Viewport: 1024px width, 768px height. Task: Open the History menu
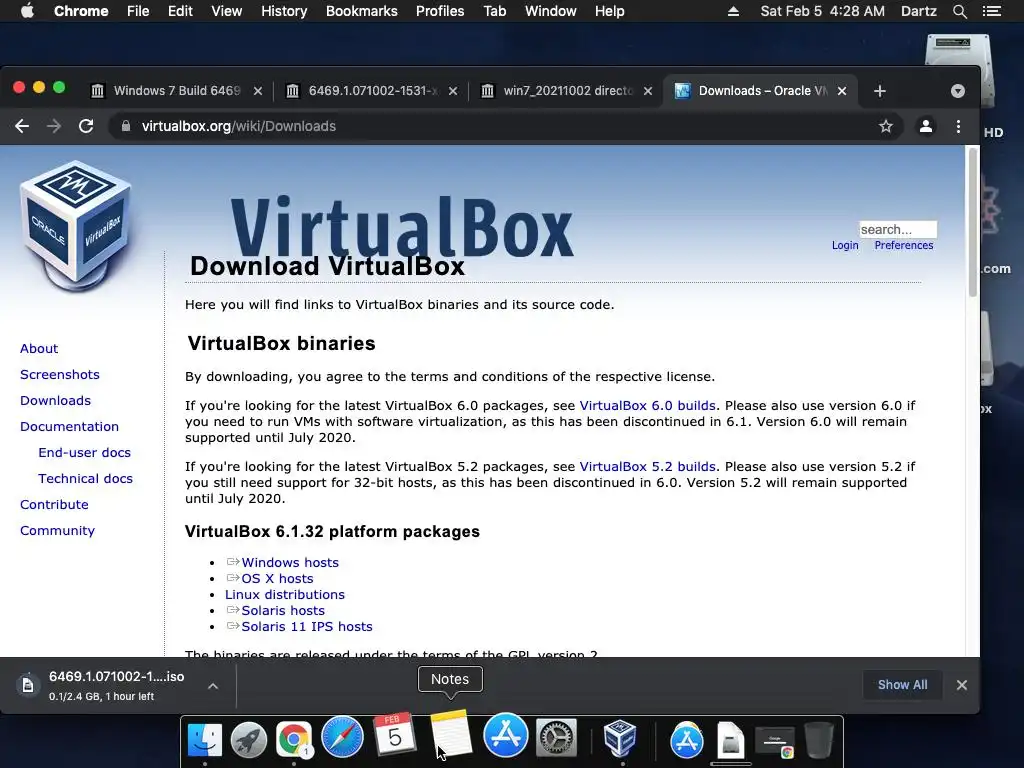coord(284,11)
